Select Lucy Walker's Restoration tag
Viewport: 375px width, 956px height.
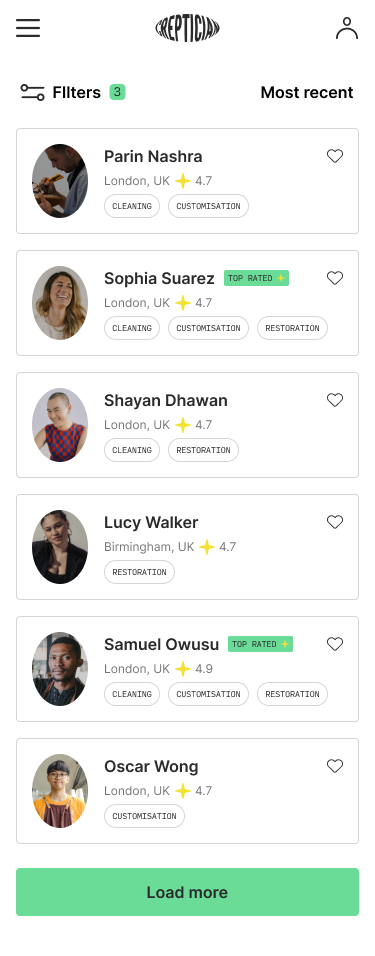[x=140, y=572]
